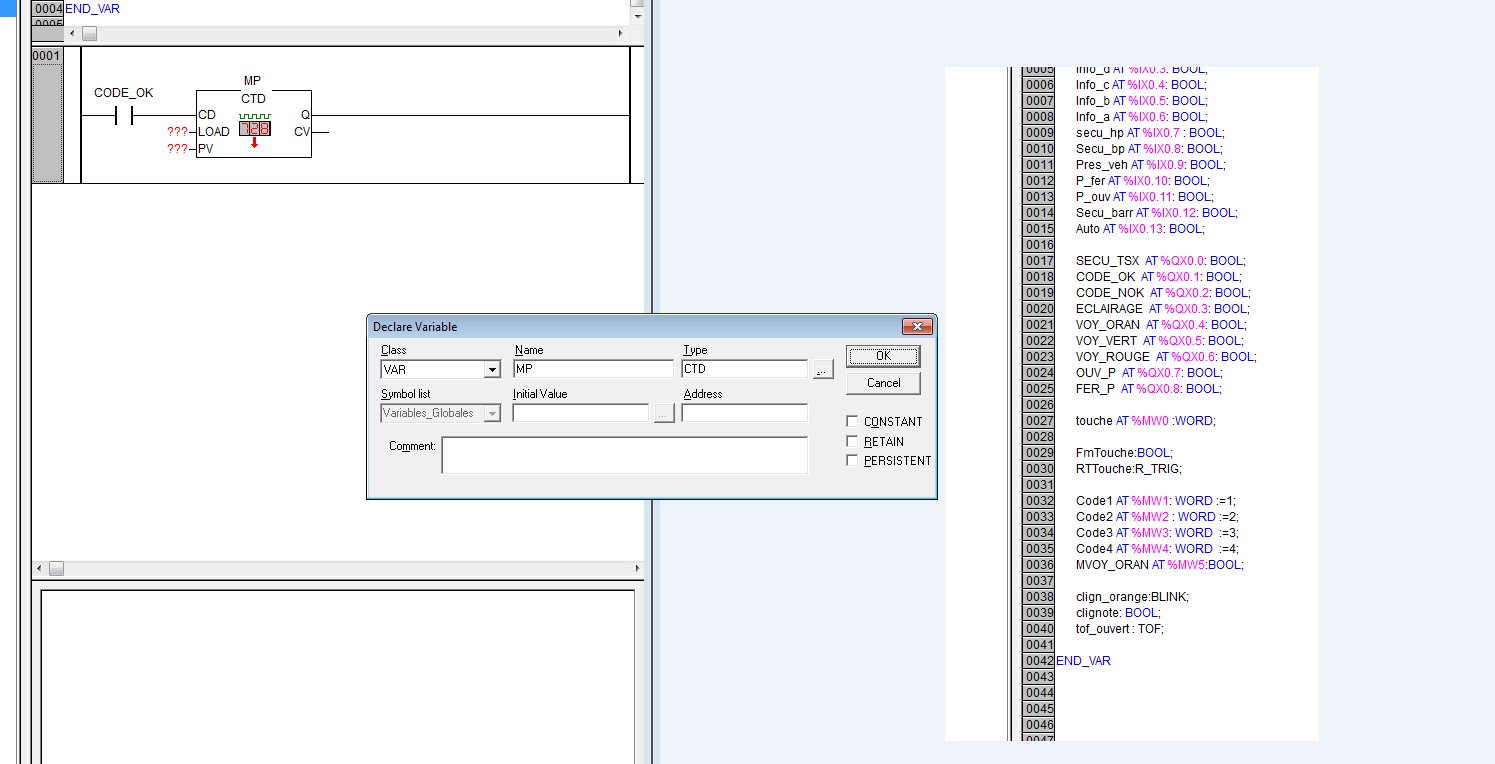Click the ??? placeholder at the LOAD input
The height and width of the screenshot is (764, 1495).
pyautogui.click(x=177, y=132)
